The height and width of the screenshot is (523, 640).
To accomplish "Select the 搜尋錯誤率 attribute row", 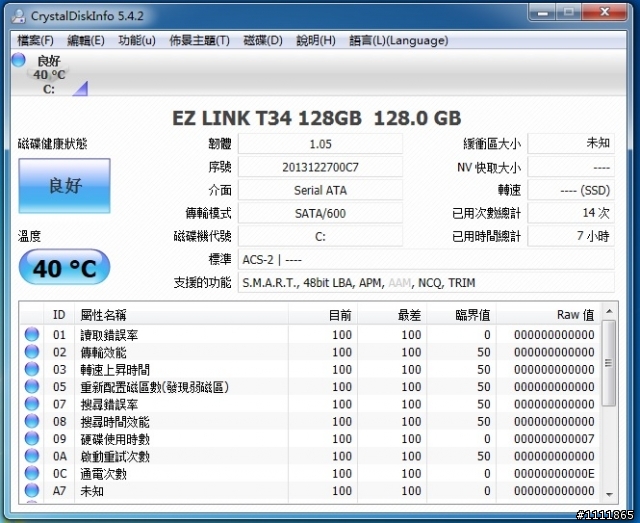I will [x=310, y=404].
